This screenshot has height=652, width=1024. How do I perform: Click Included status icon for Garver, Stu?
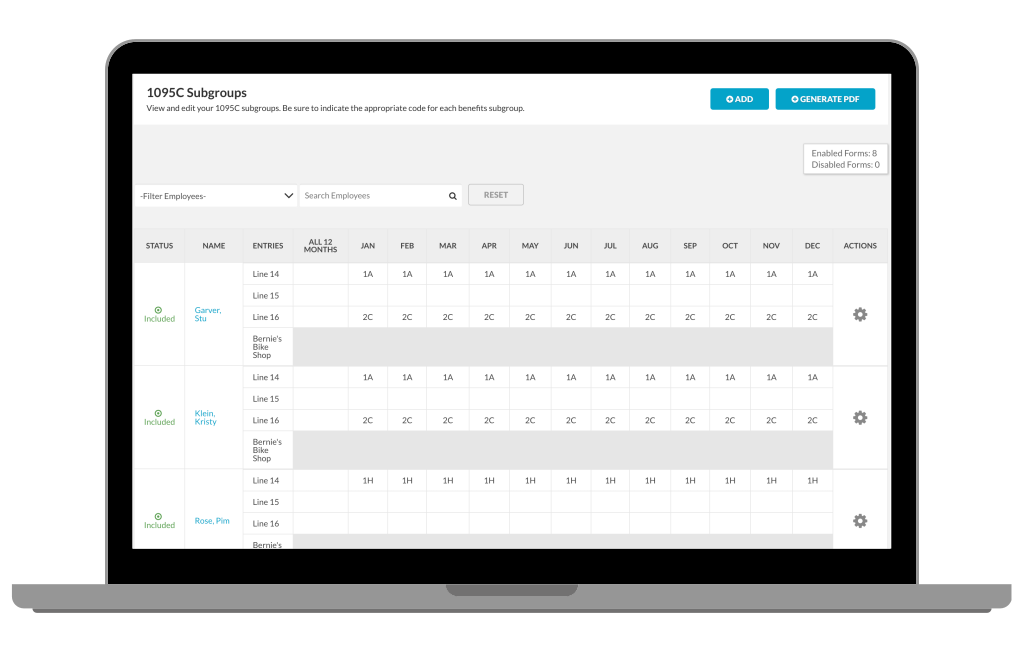(x=158, y=310)
